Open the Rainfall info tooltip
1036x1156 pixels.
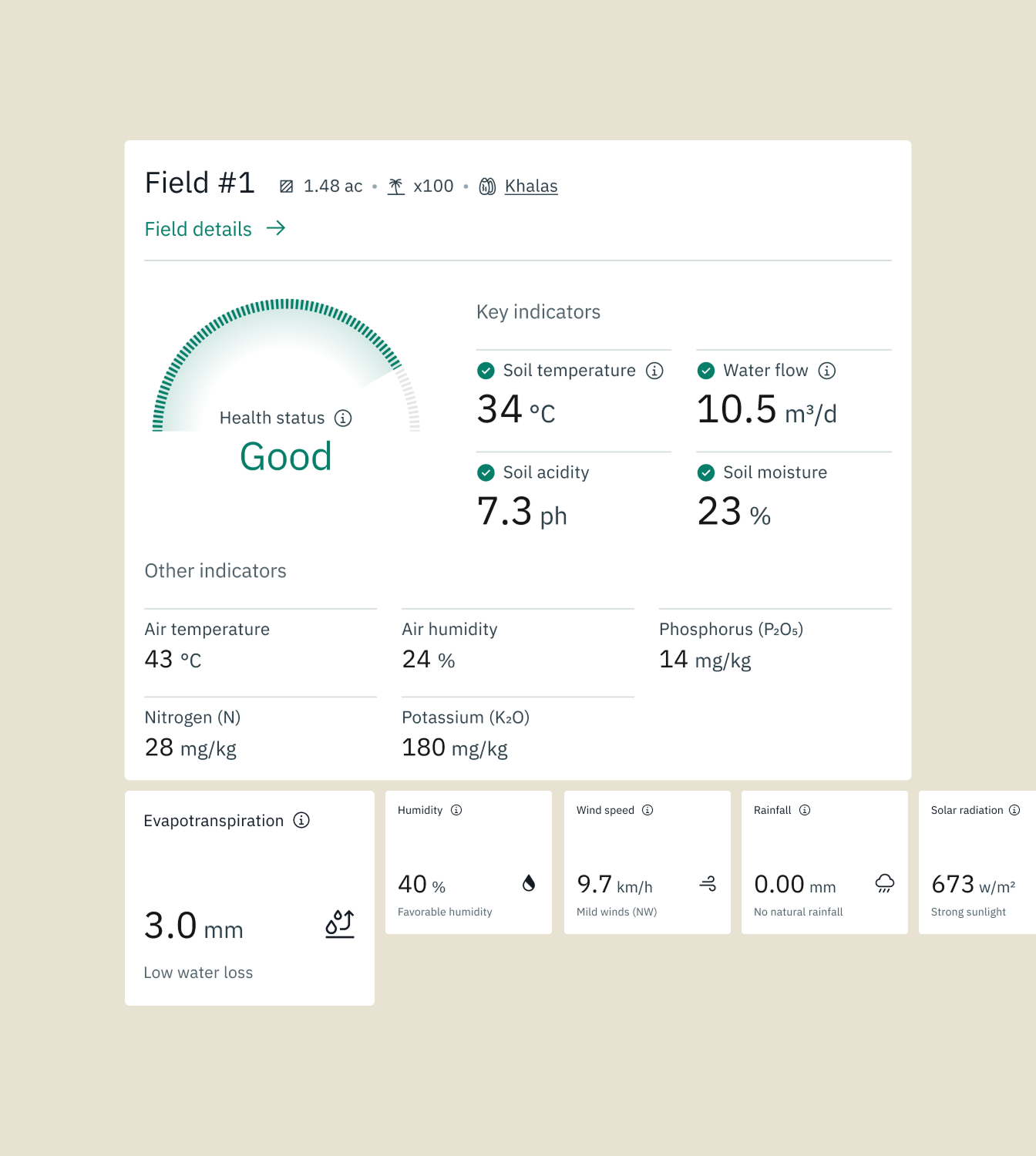click(x=805, y=810)
